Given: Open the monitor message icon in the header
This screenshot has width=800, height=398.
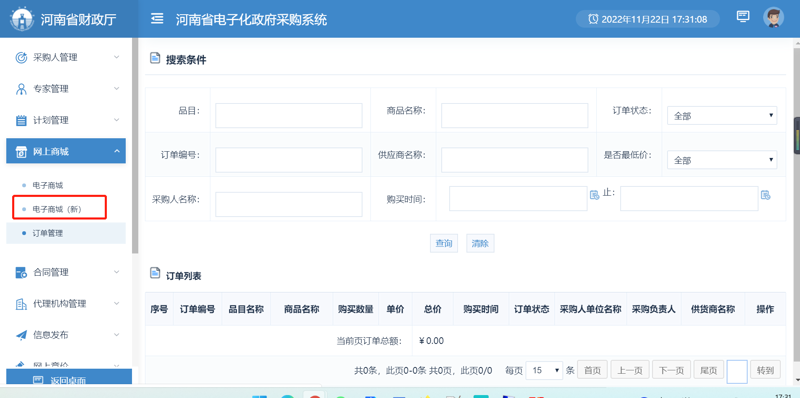Looking at the screenshot, I should click(743, 16).
